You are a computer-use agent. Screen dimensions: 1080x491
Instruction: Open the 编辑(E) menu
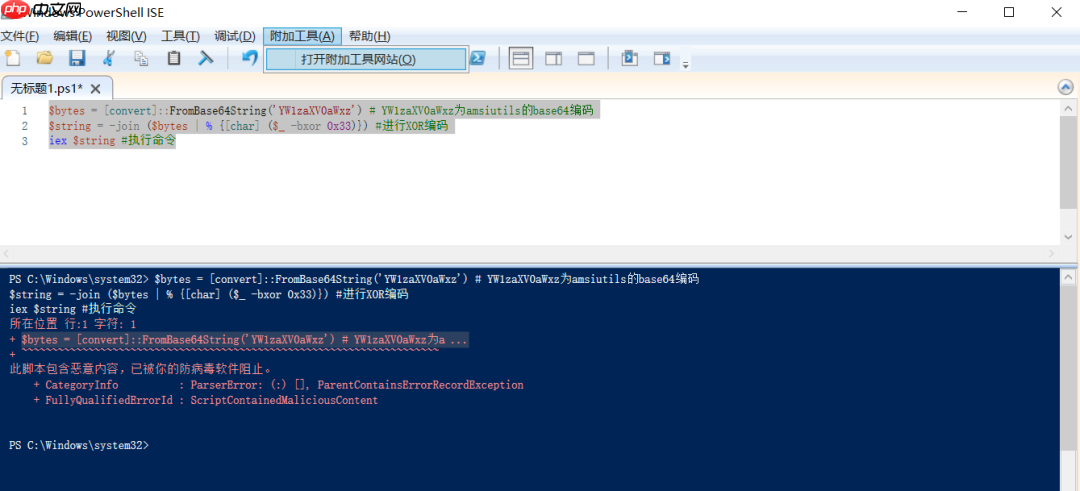(72, 36)
